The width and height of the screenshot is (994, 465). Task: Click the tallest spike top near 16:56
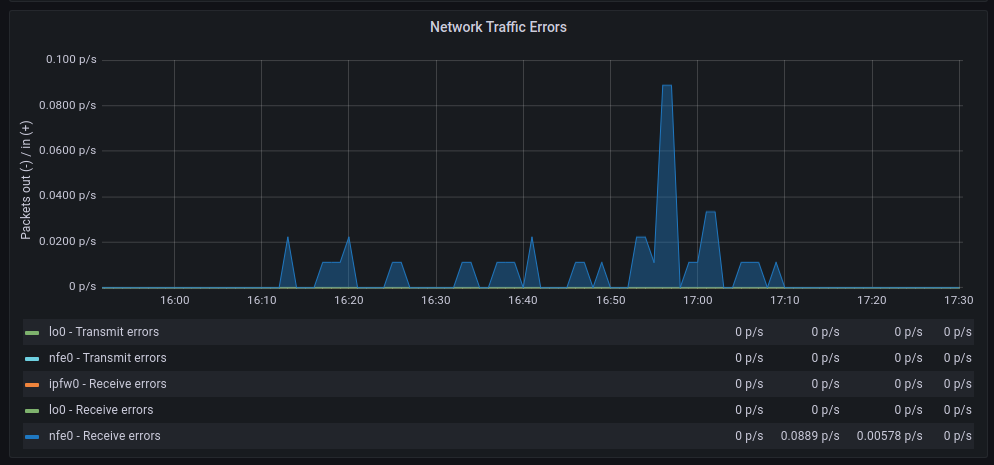[x=666, y=86]
